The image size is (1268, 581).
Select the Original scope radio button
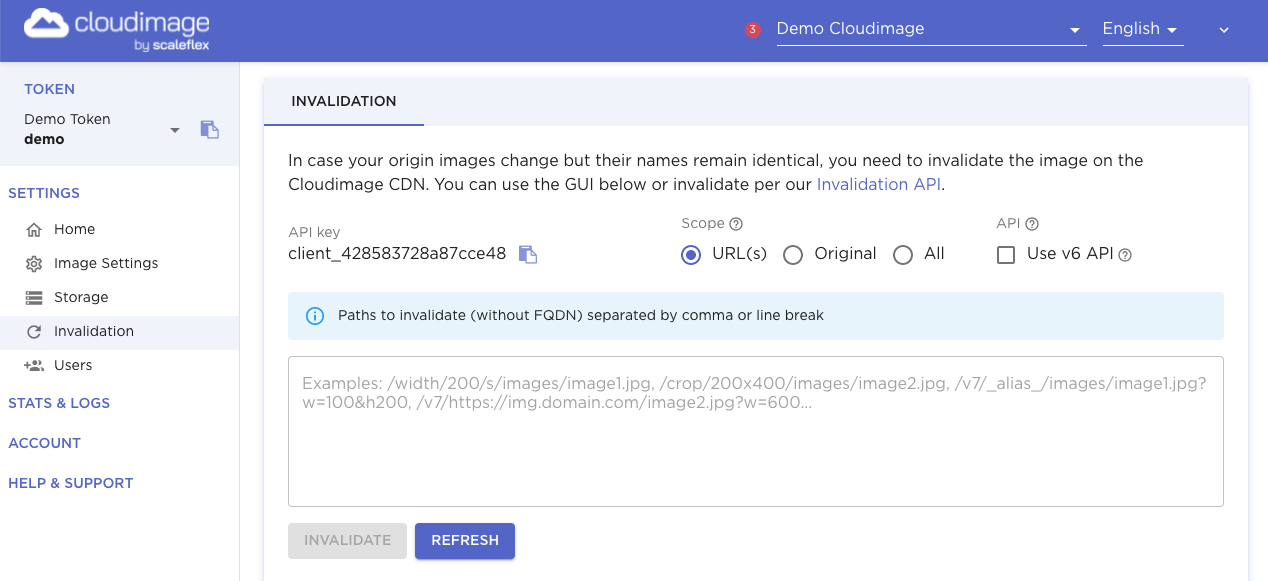click(793, 255)
